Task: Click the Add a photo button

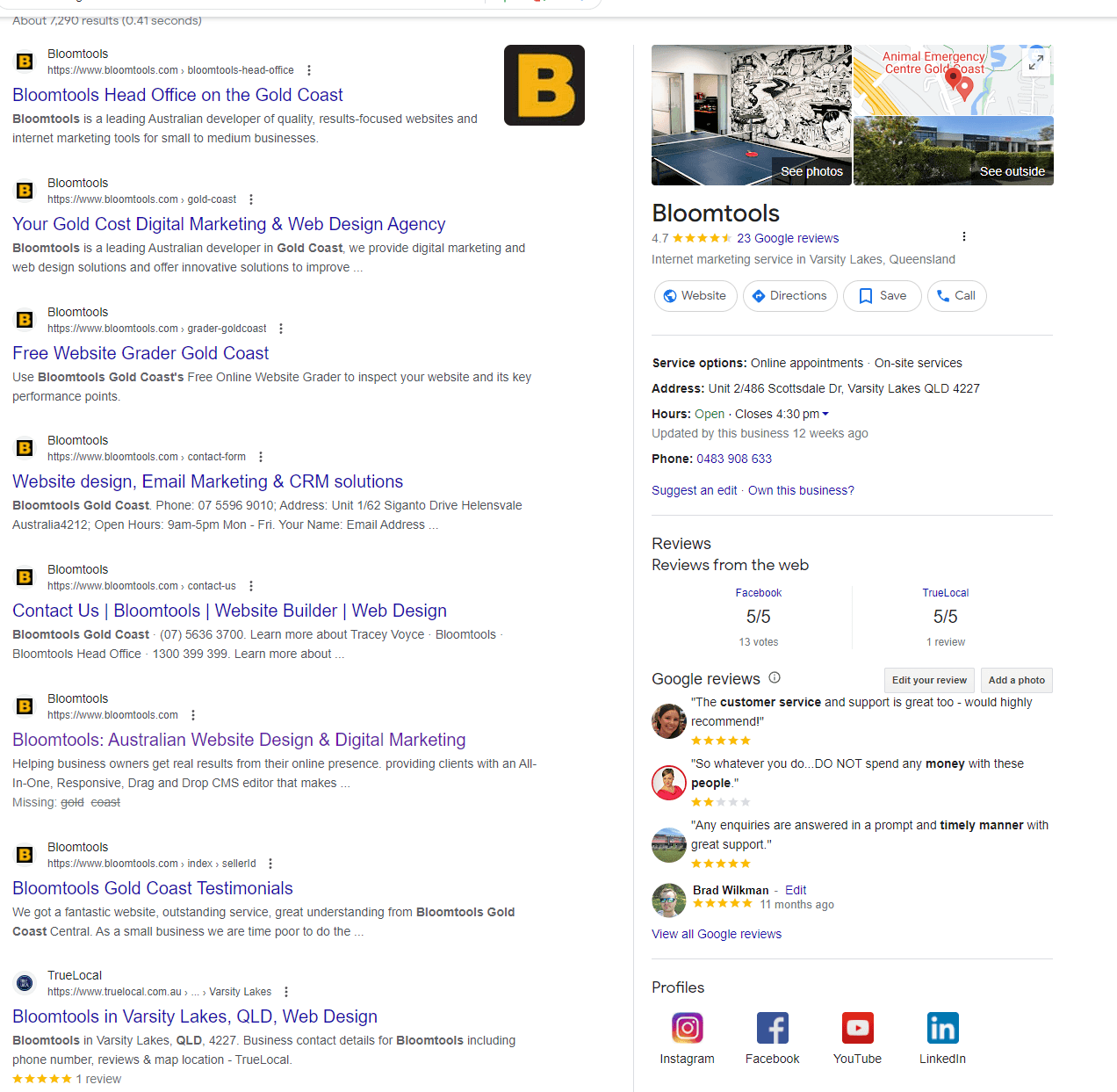Action: [x=1016, y=680]
